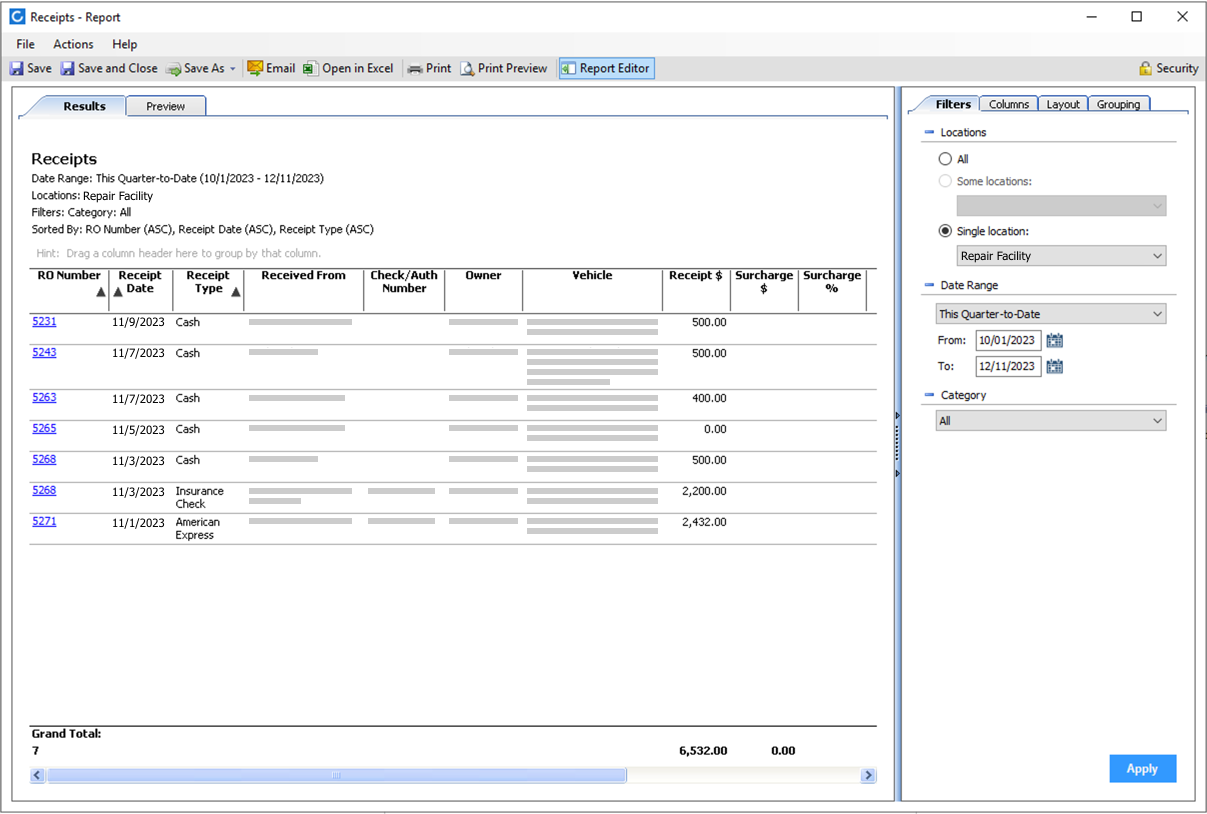Image resolution: width=1207 pixels, height=814 pixels.
Task: Open the Help menu
Action: pos(125,44)
